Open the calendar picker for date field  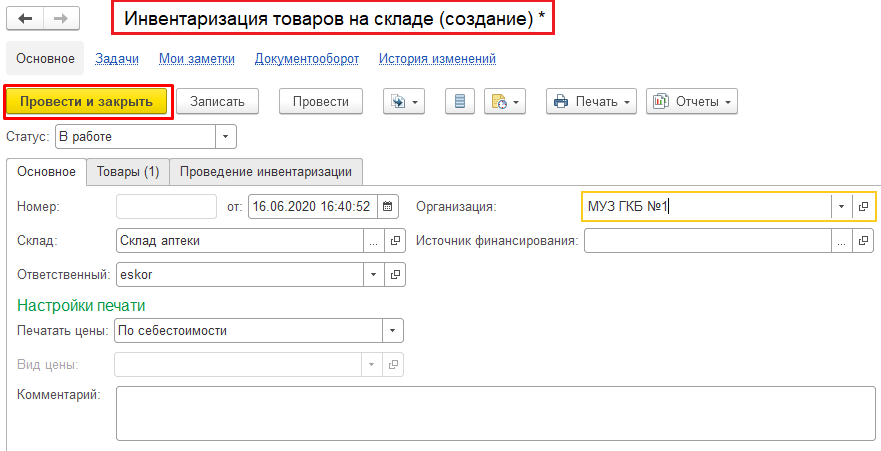388,207
